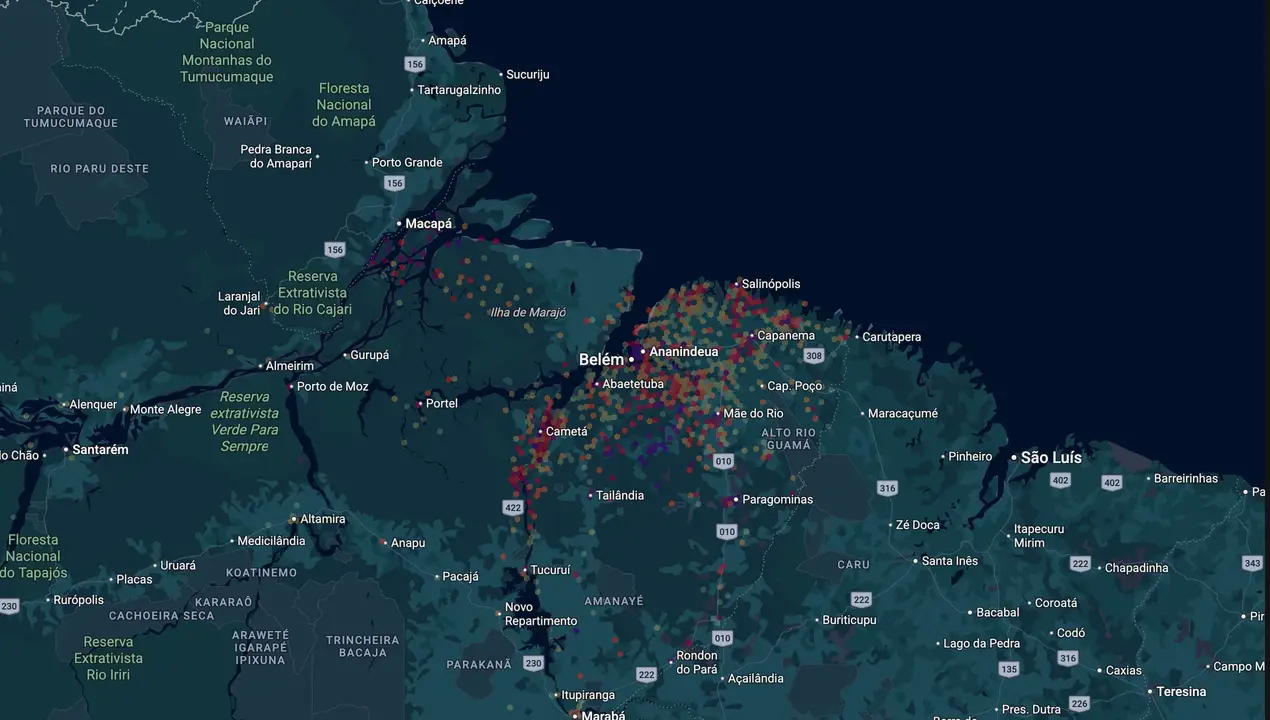The width and height of the screenshot is (1270, 720).
Task: Click the Porto de Moz label
Action: (332, 387)
